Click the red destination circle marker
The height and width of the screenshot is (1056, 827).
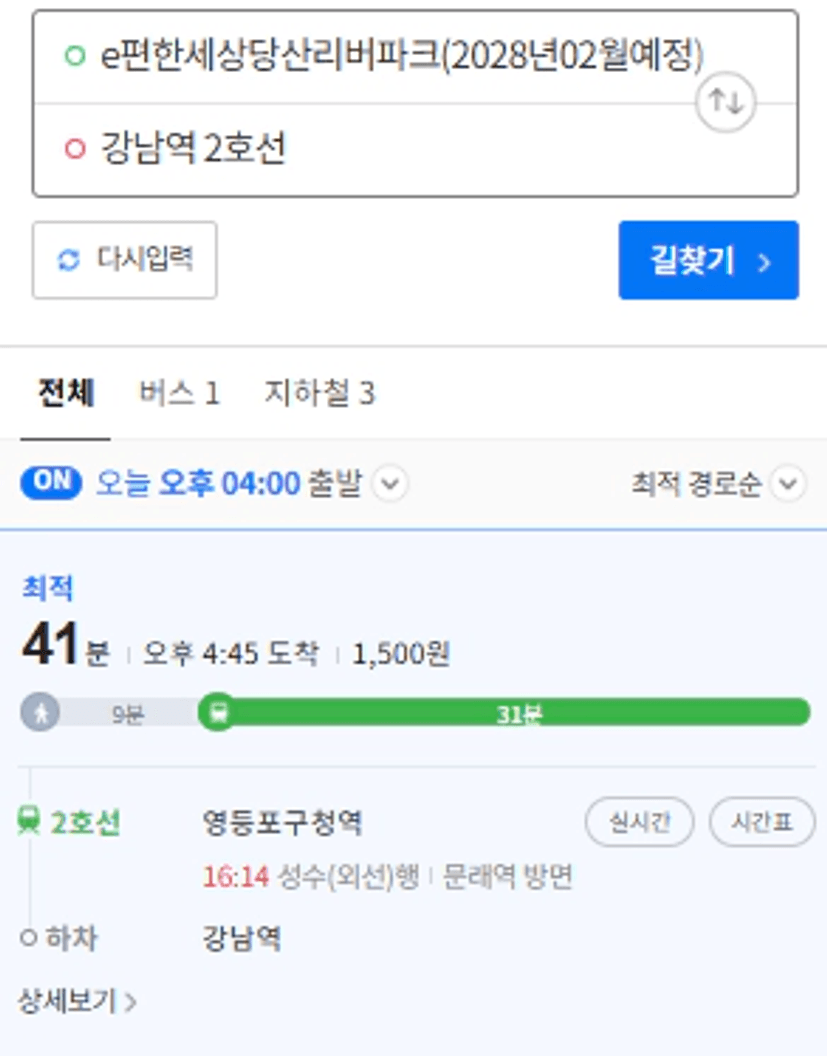(74, 149)
